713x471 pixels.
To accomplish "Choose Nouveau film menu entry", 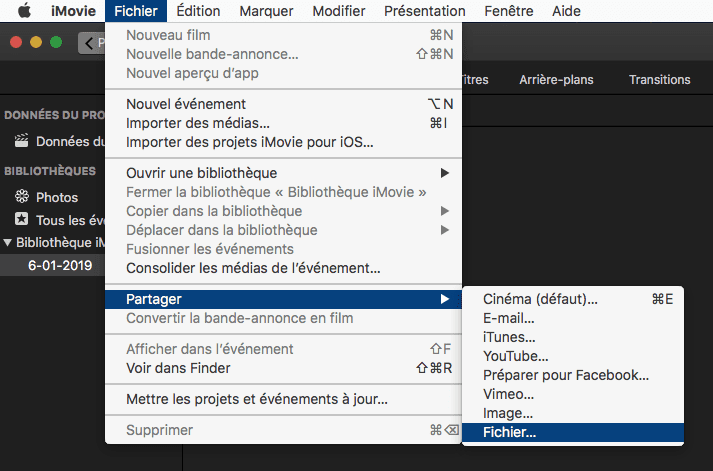I will 283,35.
